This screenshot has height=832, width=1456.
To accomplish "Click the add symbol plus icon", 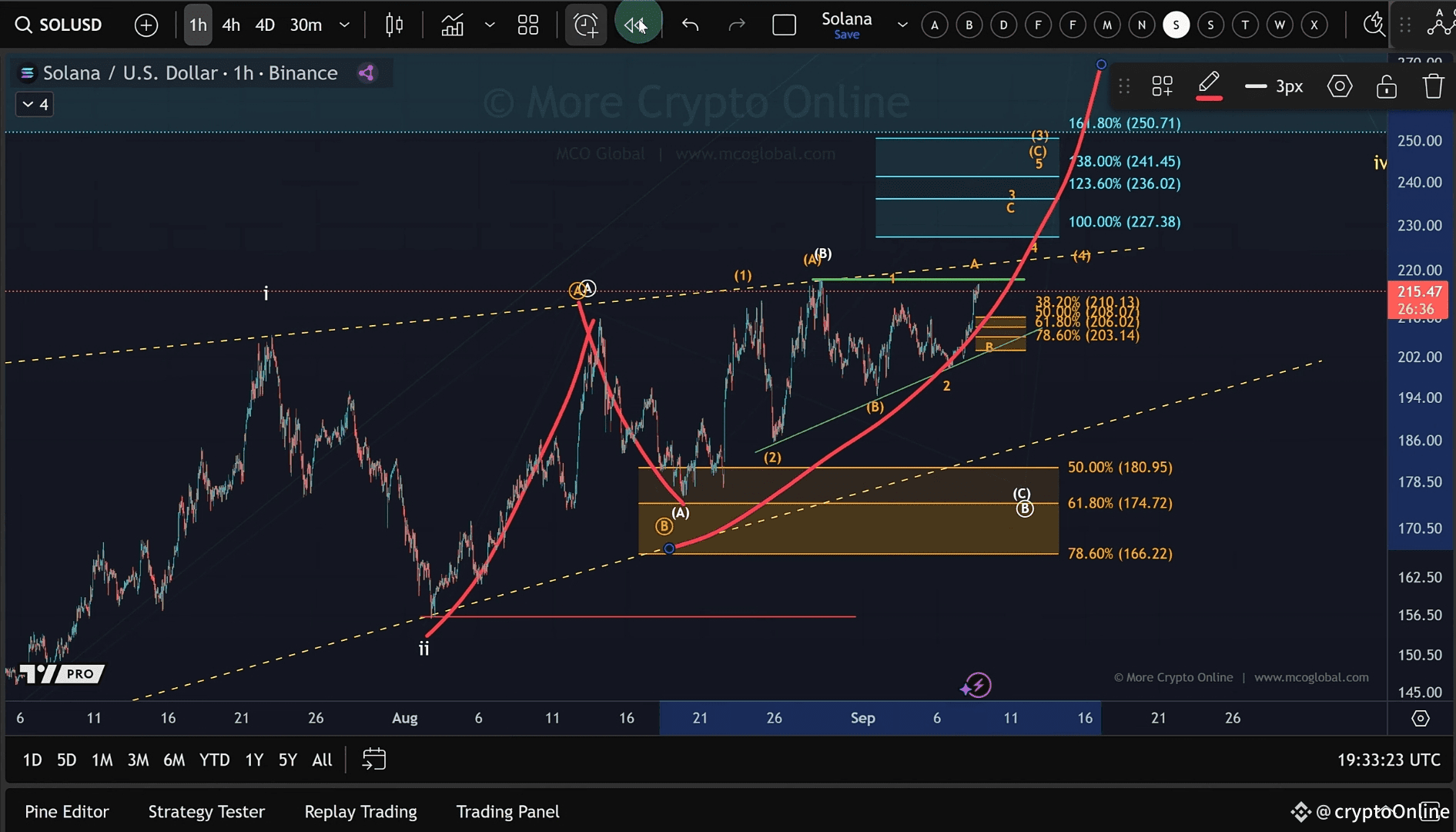I will coord(146,25).
